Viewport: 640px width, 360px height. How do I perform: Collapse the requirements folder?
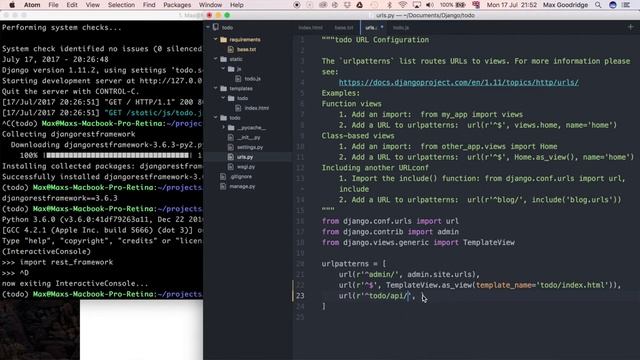pyautogui.click(x=216, y=40)
